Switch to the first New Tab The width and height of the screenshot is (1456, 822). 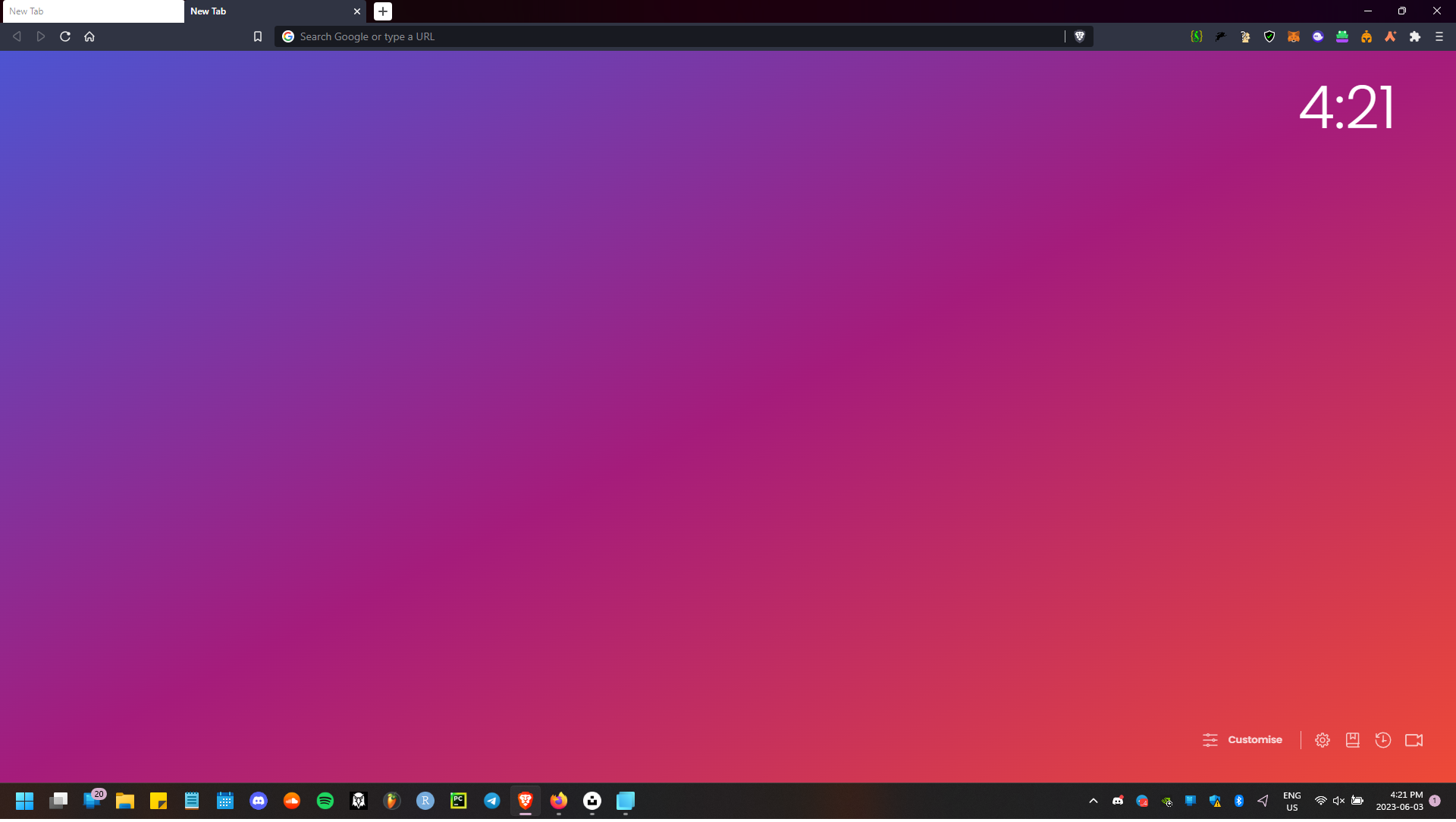coord(91,11)
